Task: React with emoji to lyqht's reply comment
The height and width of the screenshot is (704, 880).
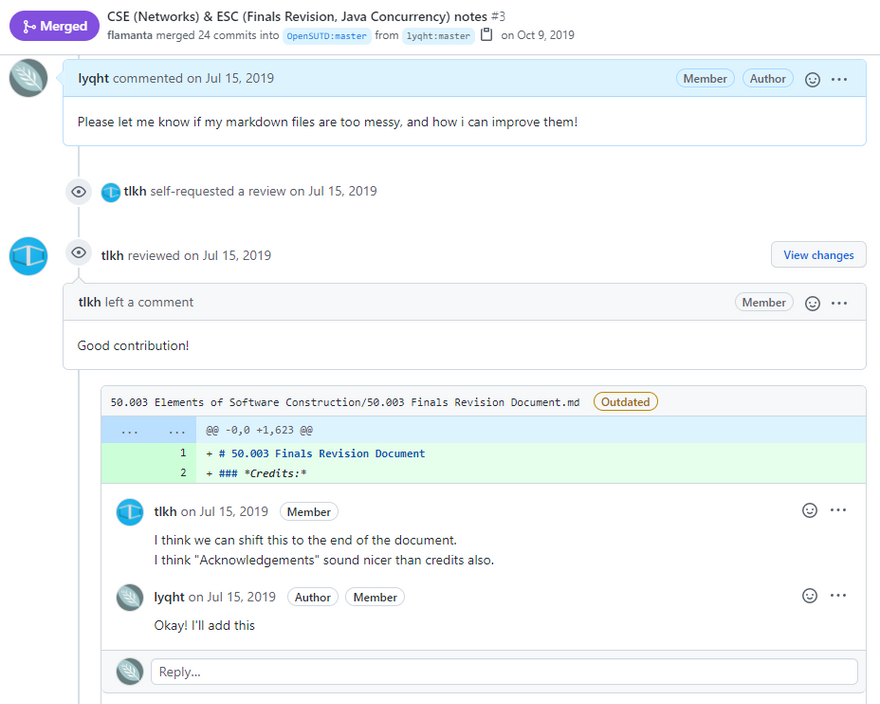Action: pyautogui.click(x=809, y=596)
